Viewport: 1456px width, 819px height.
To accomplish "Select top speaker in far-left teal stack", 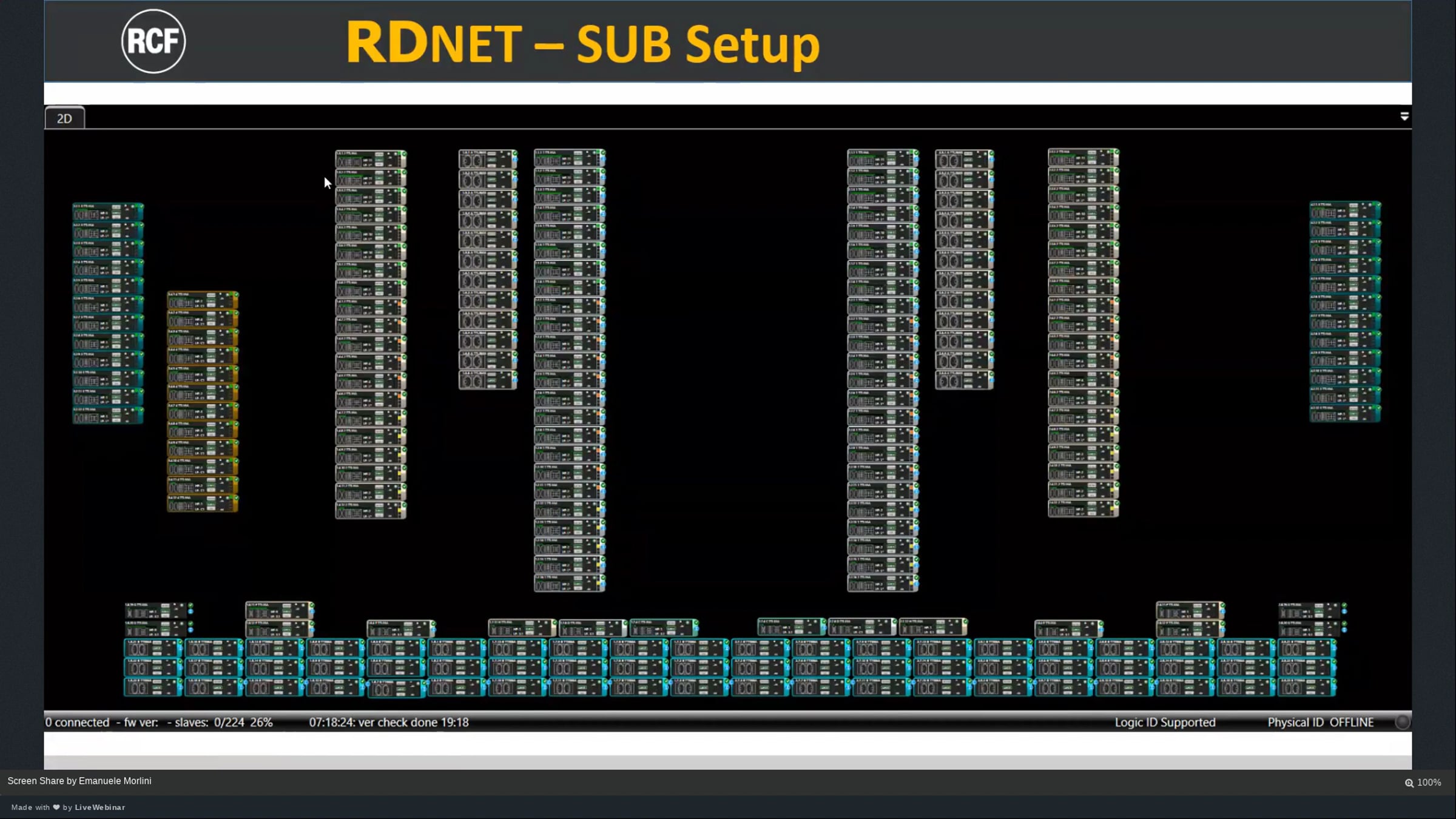I will [x=107, y=212].
